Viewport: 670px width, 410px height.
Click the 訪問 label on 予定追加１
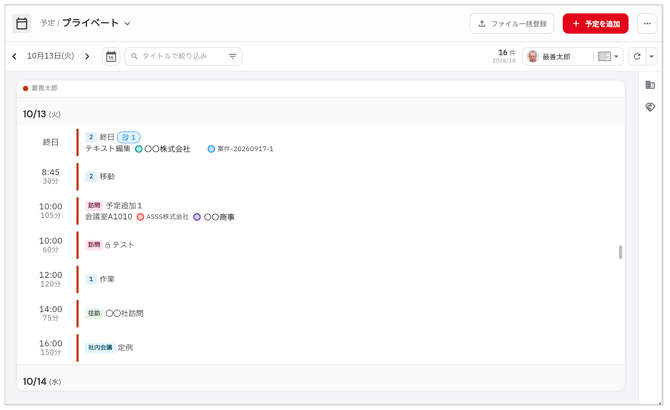tap(94, 205)
